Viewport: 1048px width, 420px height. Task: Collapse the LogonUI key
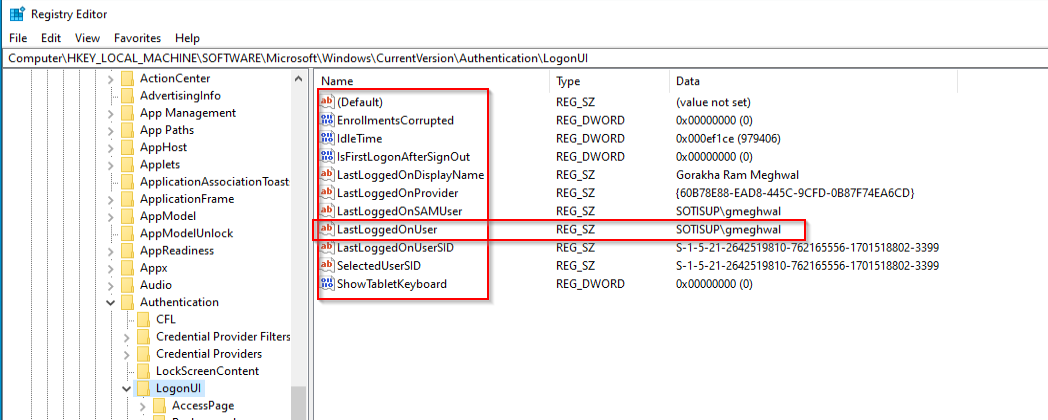tap(127, 388)
